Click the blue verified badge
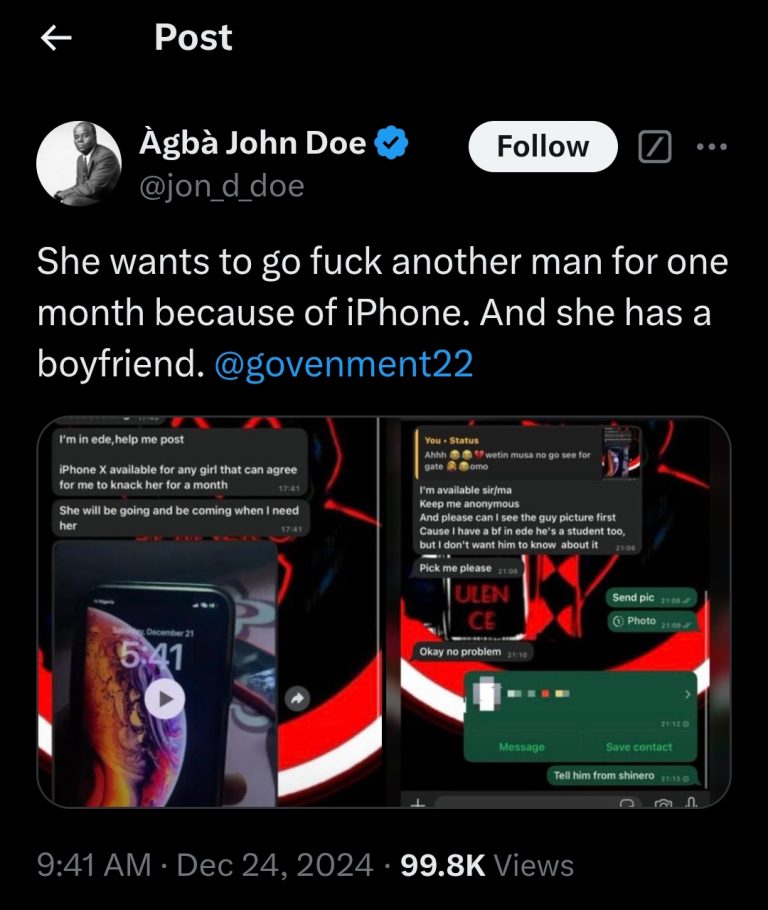768x910 pixels. point(391,143)
